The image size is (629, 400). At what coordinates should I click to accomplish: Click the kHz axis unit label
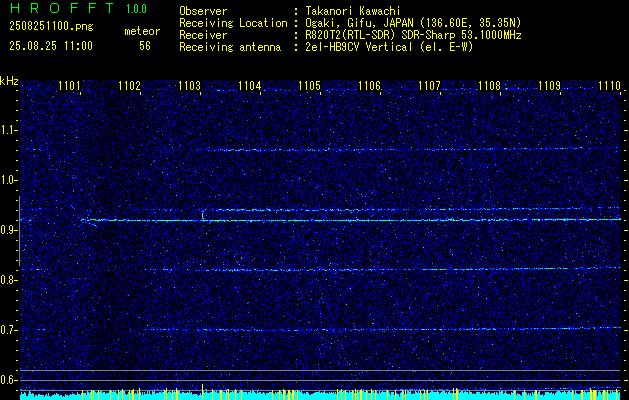[9, 81]
